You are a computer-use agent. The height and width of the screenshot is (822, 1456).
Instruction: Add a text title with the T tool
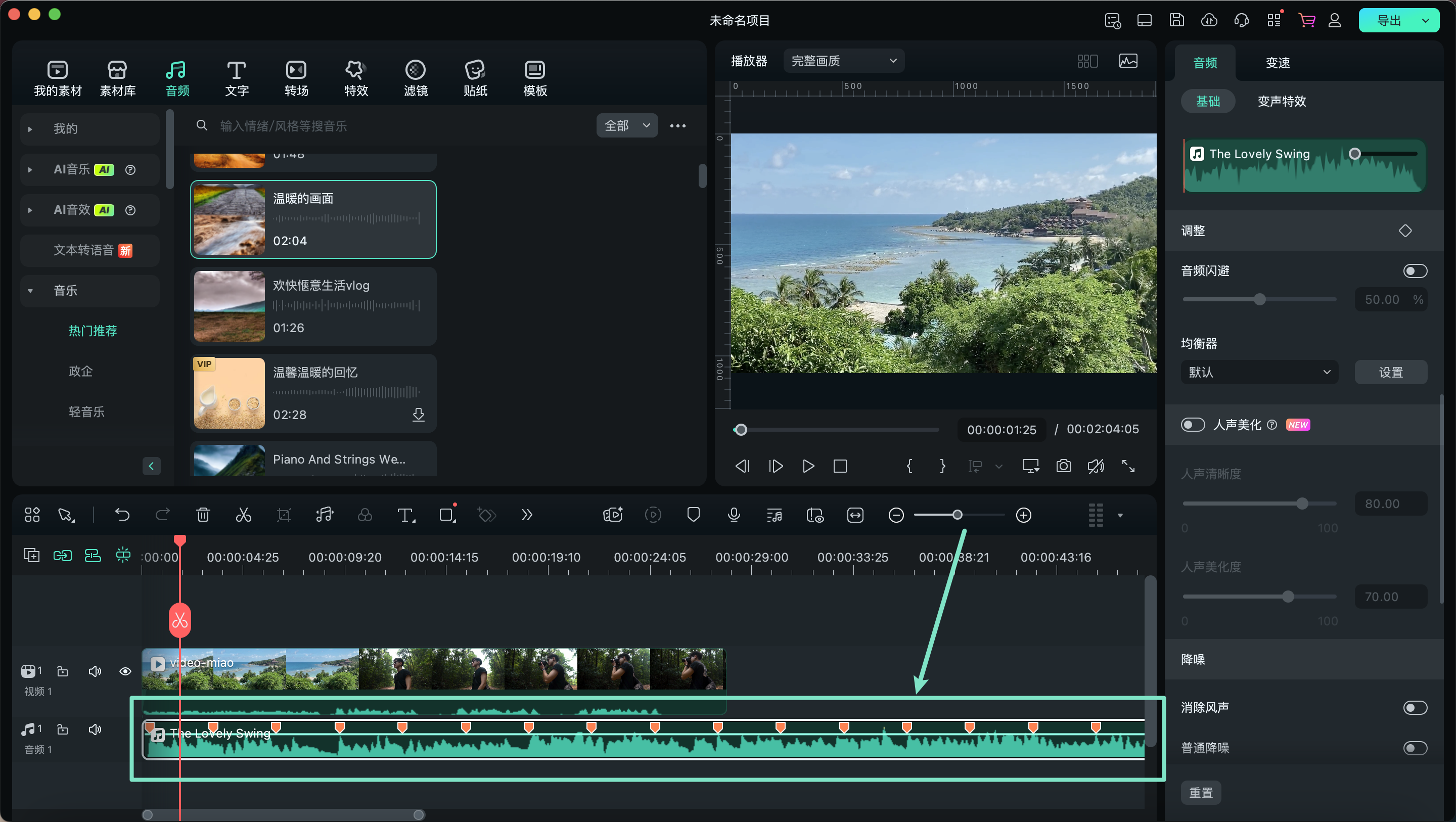click(x=406, y=515)
